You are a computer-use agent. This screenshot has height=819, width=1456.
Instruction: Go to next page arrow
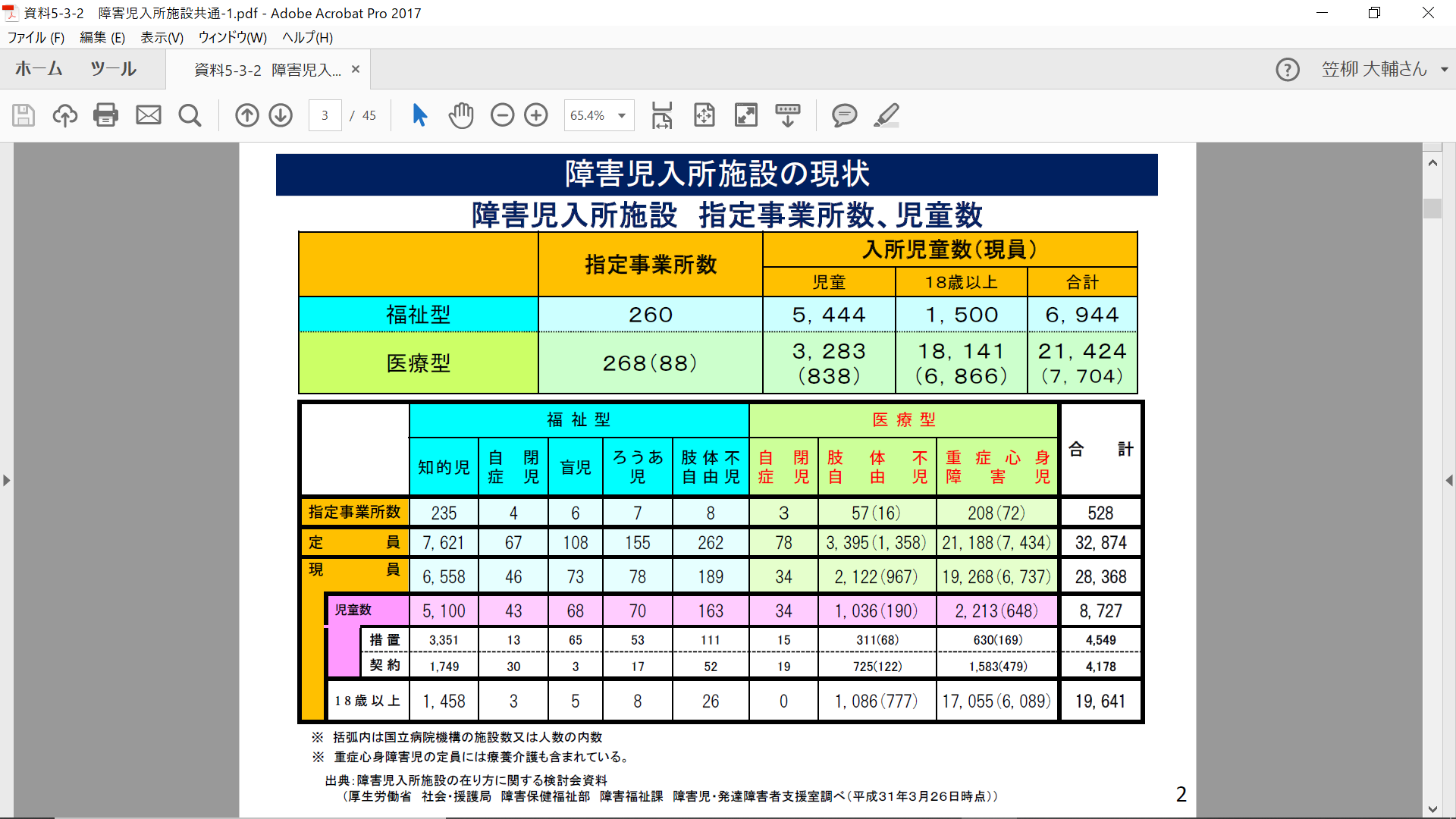(x=281, y=115)
